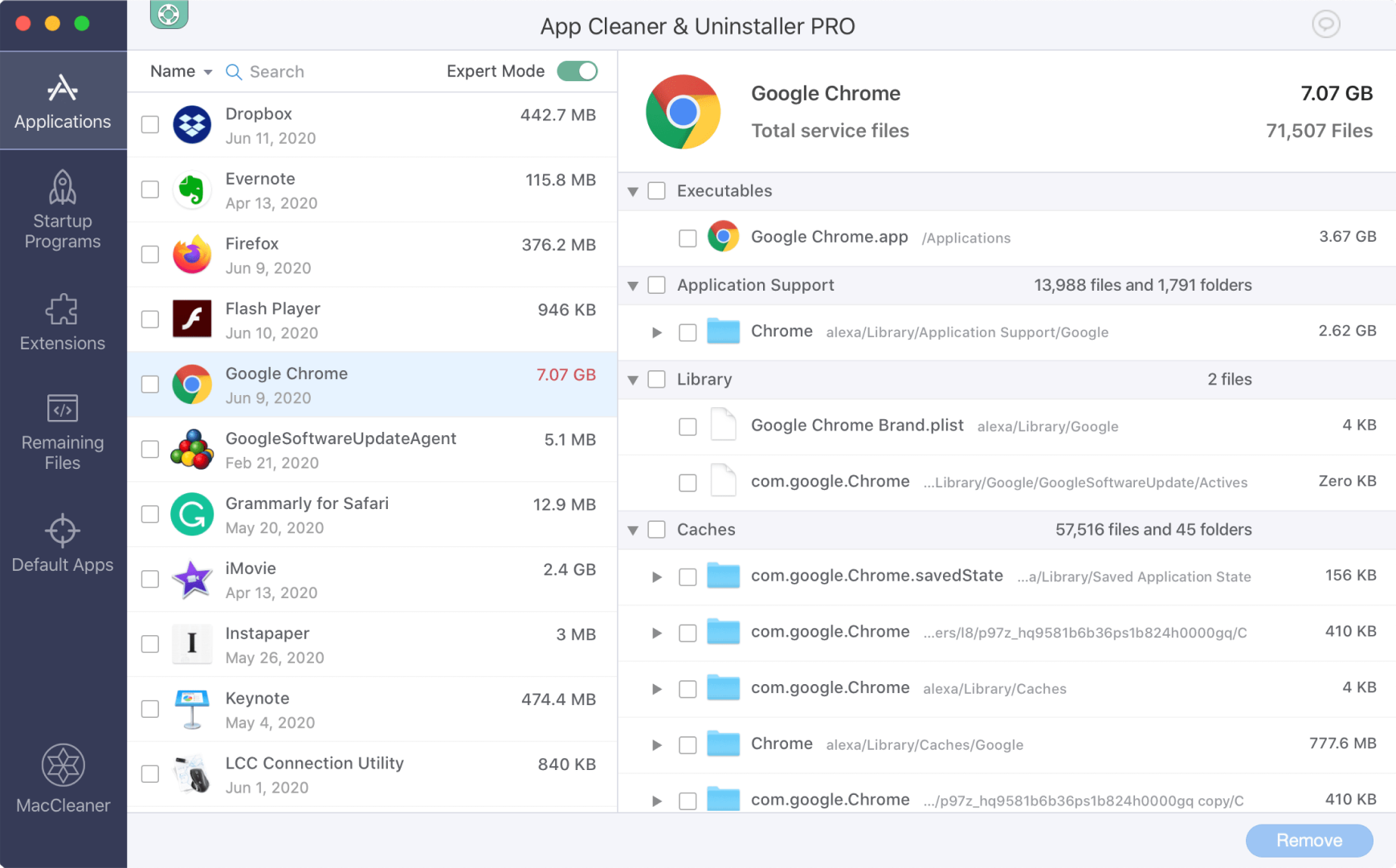Viewport: 1396px width, 868px height.
Task: Switch to the Applications tab
Action: 63,101
